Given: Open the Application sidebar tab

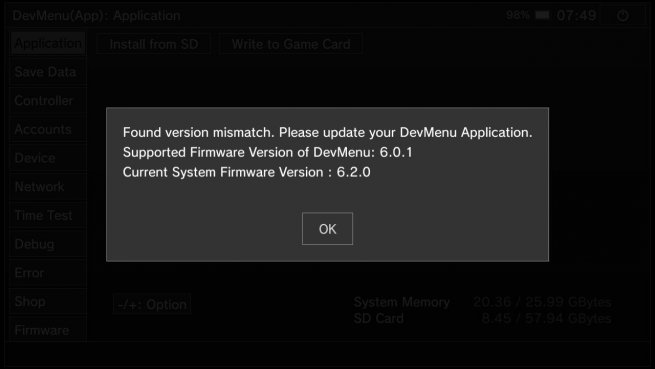Looking at the screenshot, I should pos(48,43).
